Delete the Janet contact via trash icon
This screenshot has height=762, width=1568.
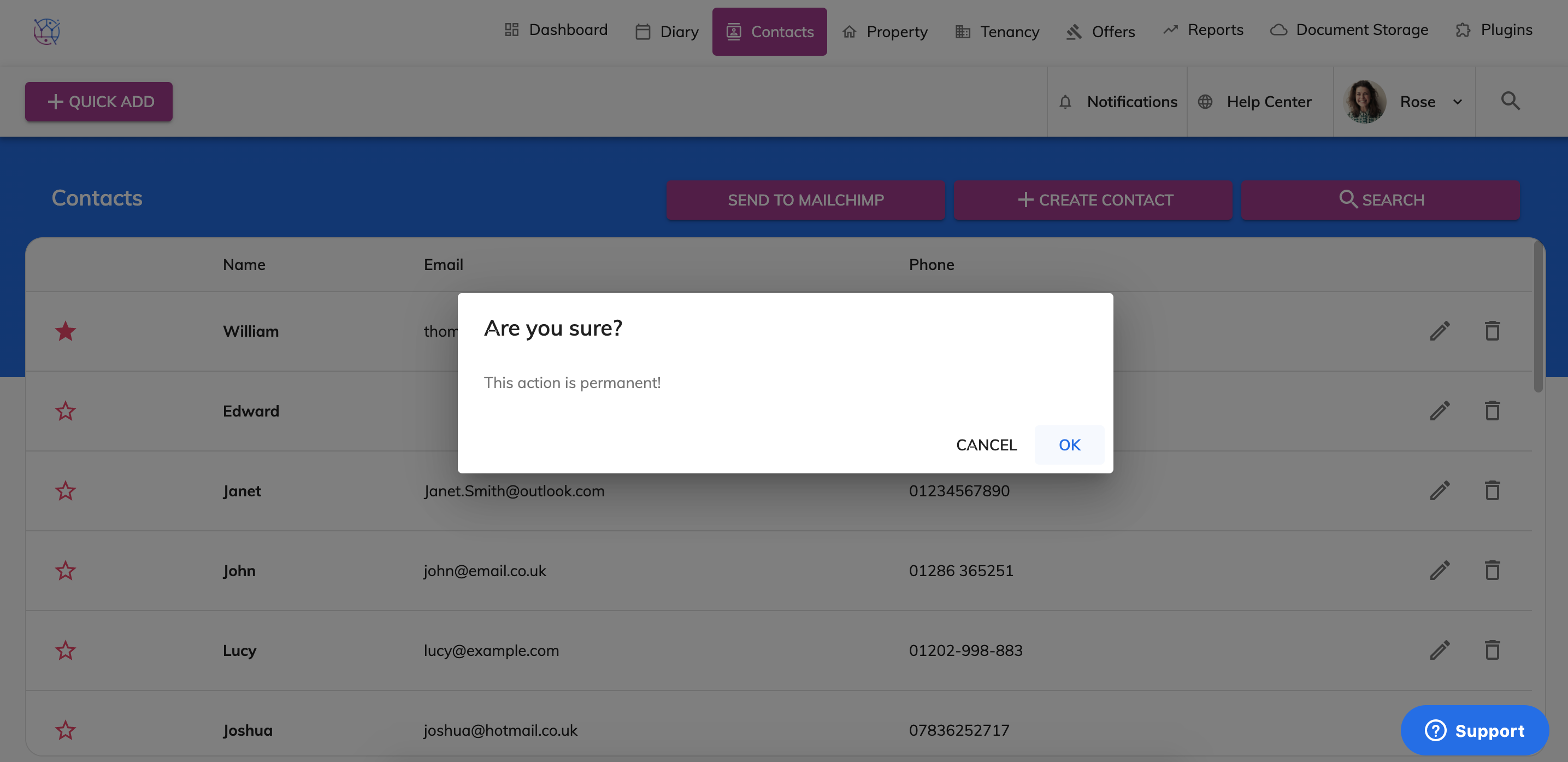[1492, 490]
